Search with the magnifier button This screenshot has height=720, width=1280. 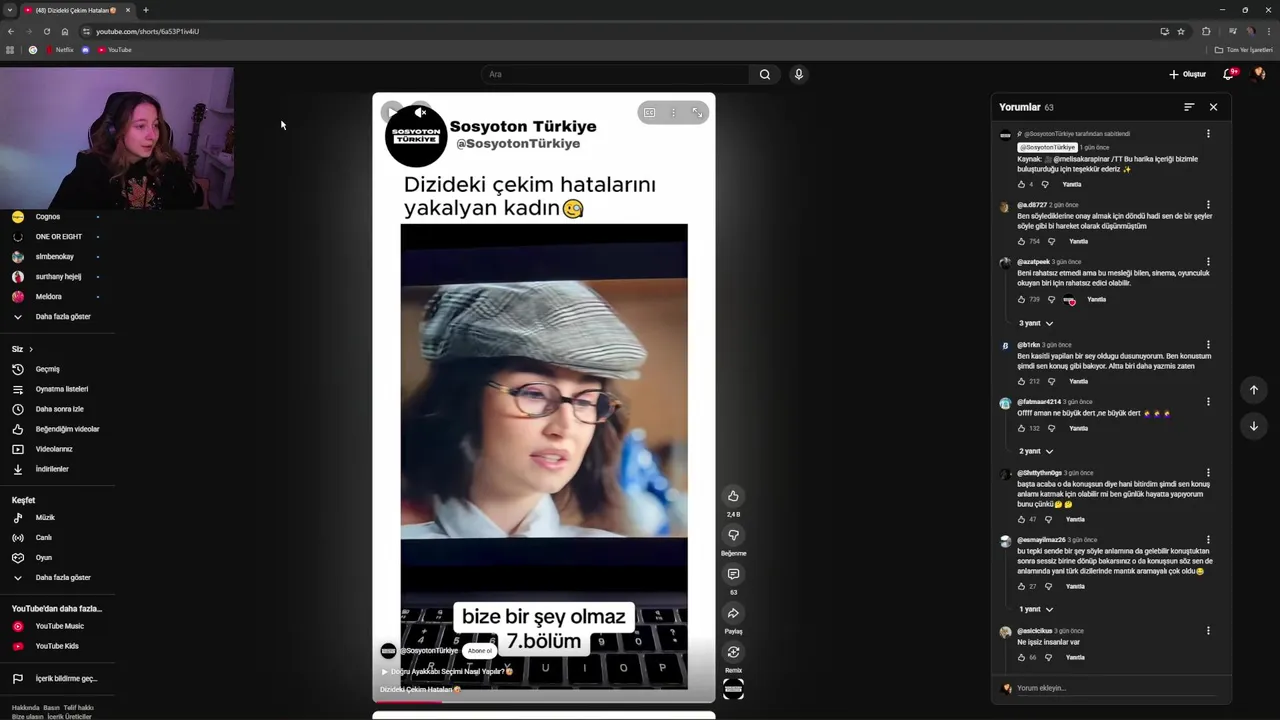pos(765,74)
